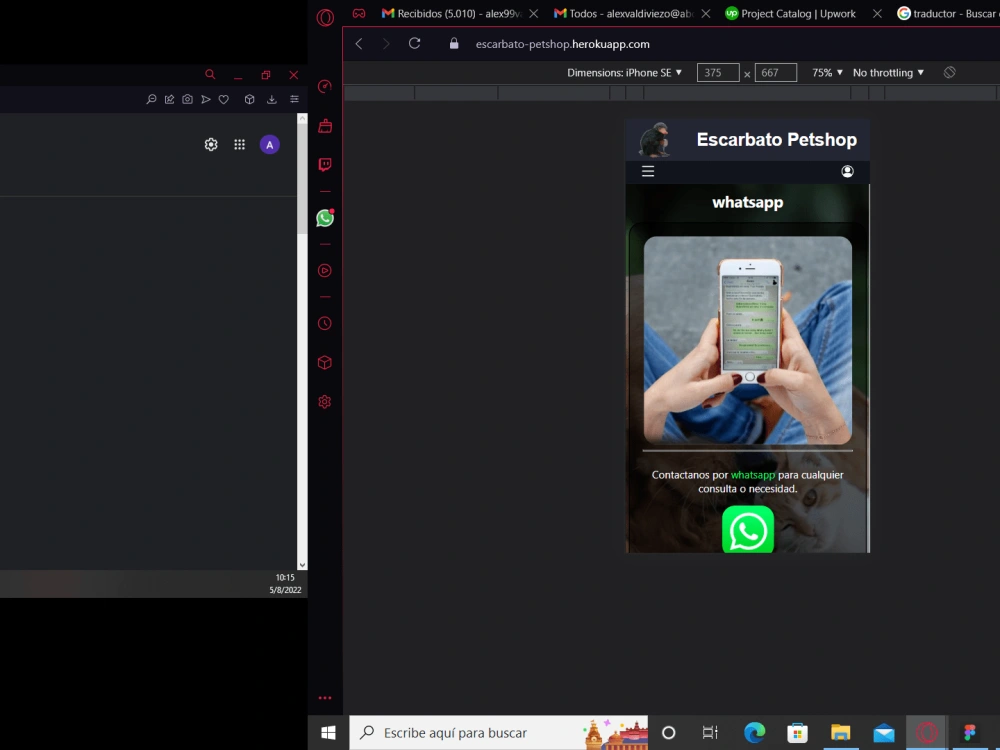Open Twitch panel in sidebar
Screen dimensions: 1000x750
point(325,165)
